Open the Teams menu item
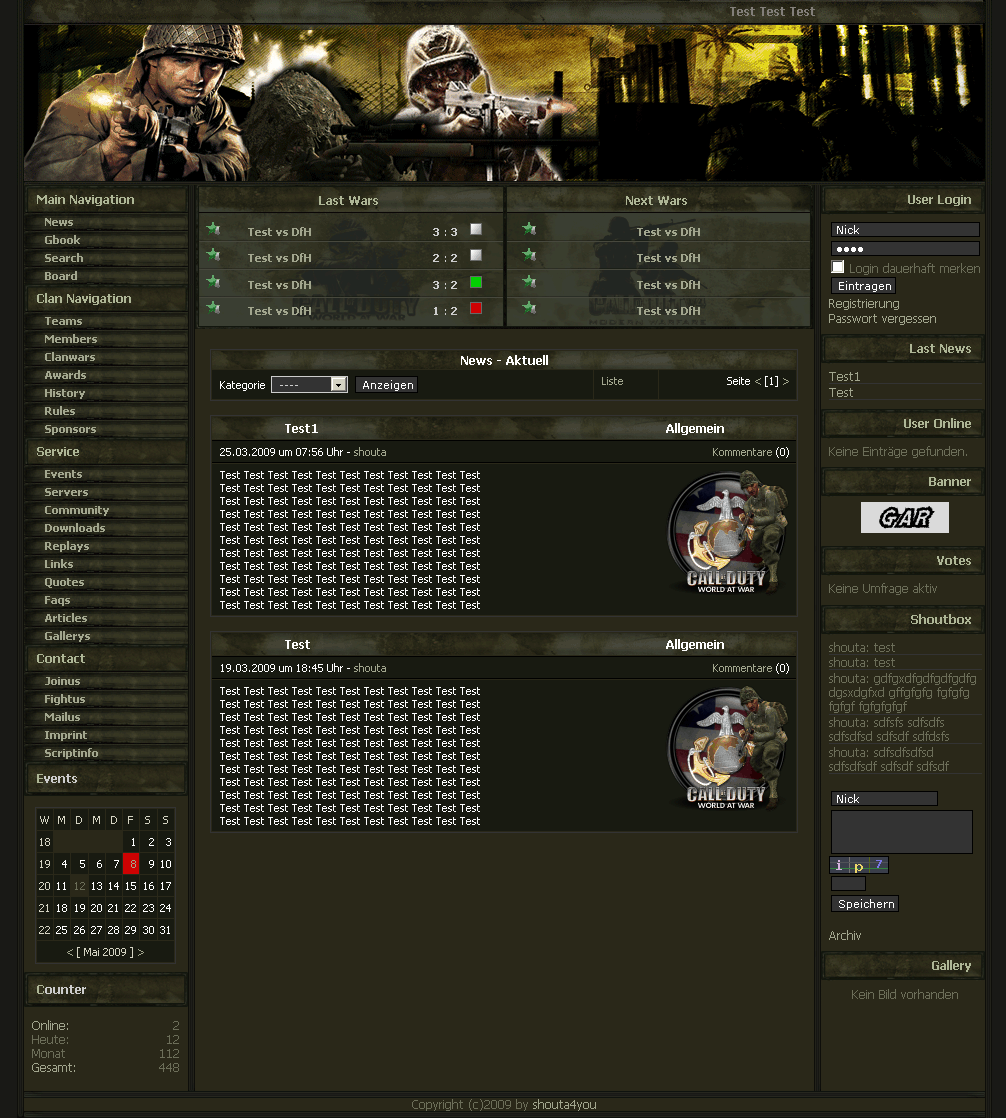The image size is (1006, 1120). point(63,321)
